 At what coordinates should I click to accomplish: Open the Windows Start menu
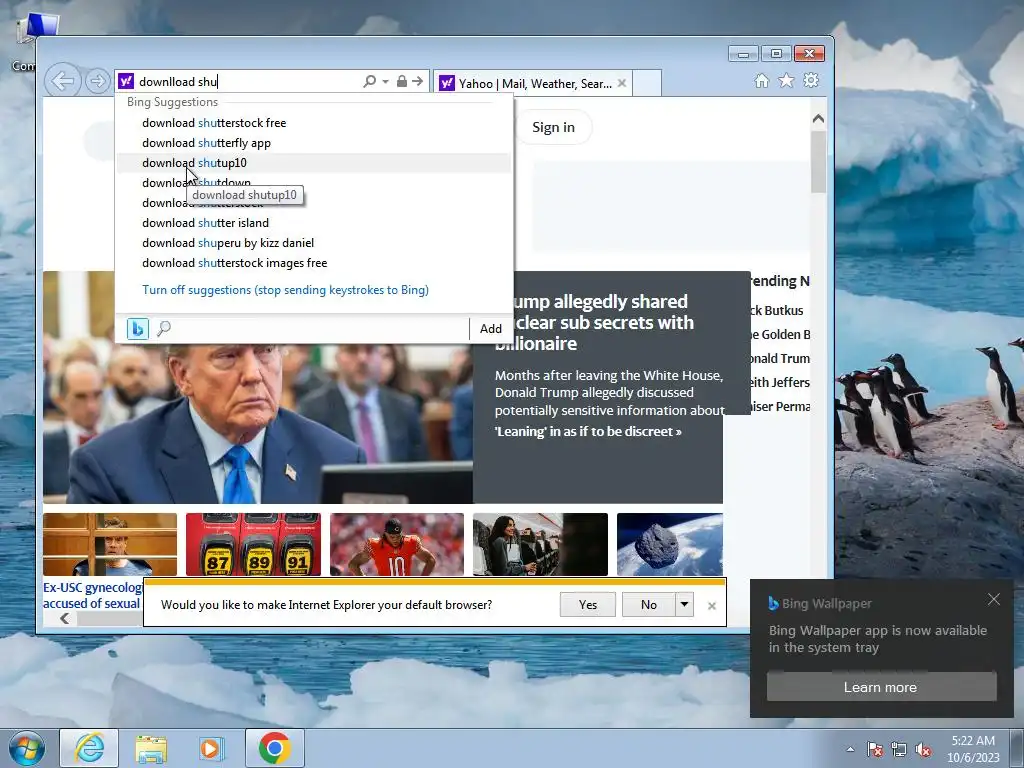pos(26,748)
